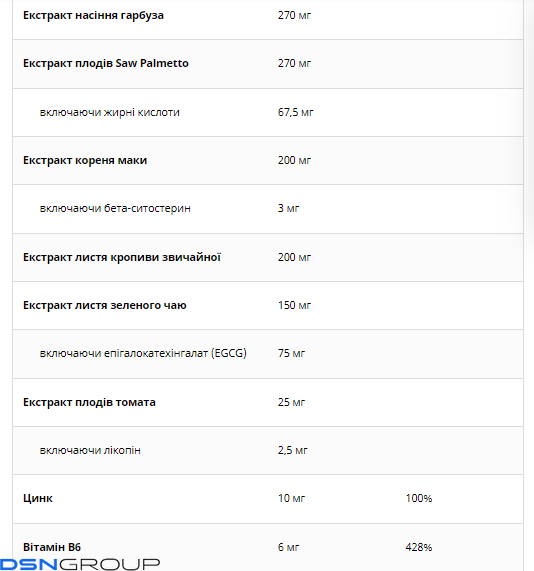Screen dimensions: 534x571
Task: Select the включаючи лікопін sub-row
Action: click(x=268, y=450)
